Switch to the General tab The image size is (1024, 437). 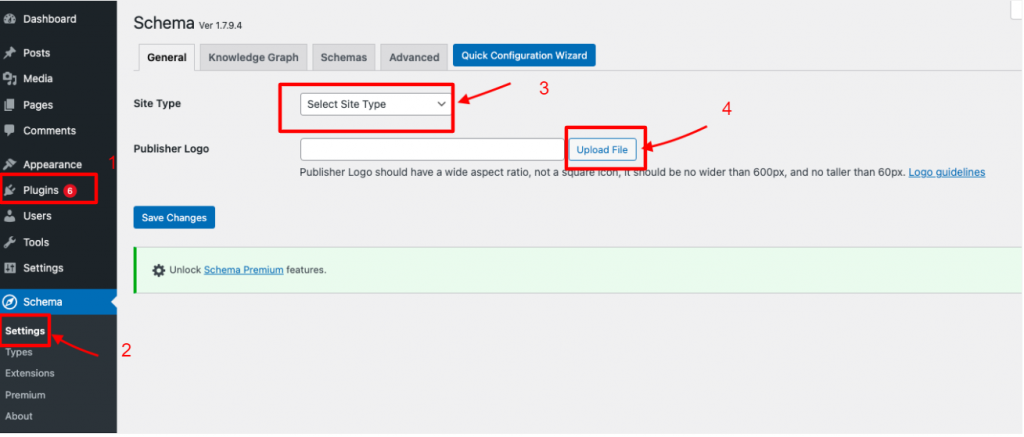tap(167, 57)
